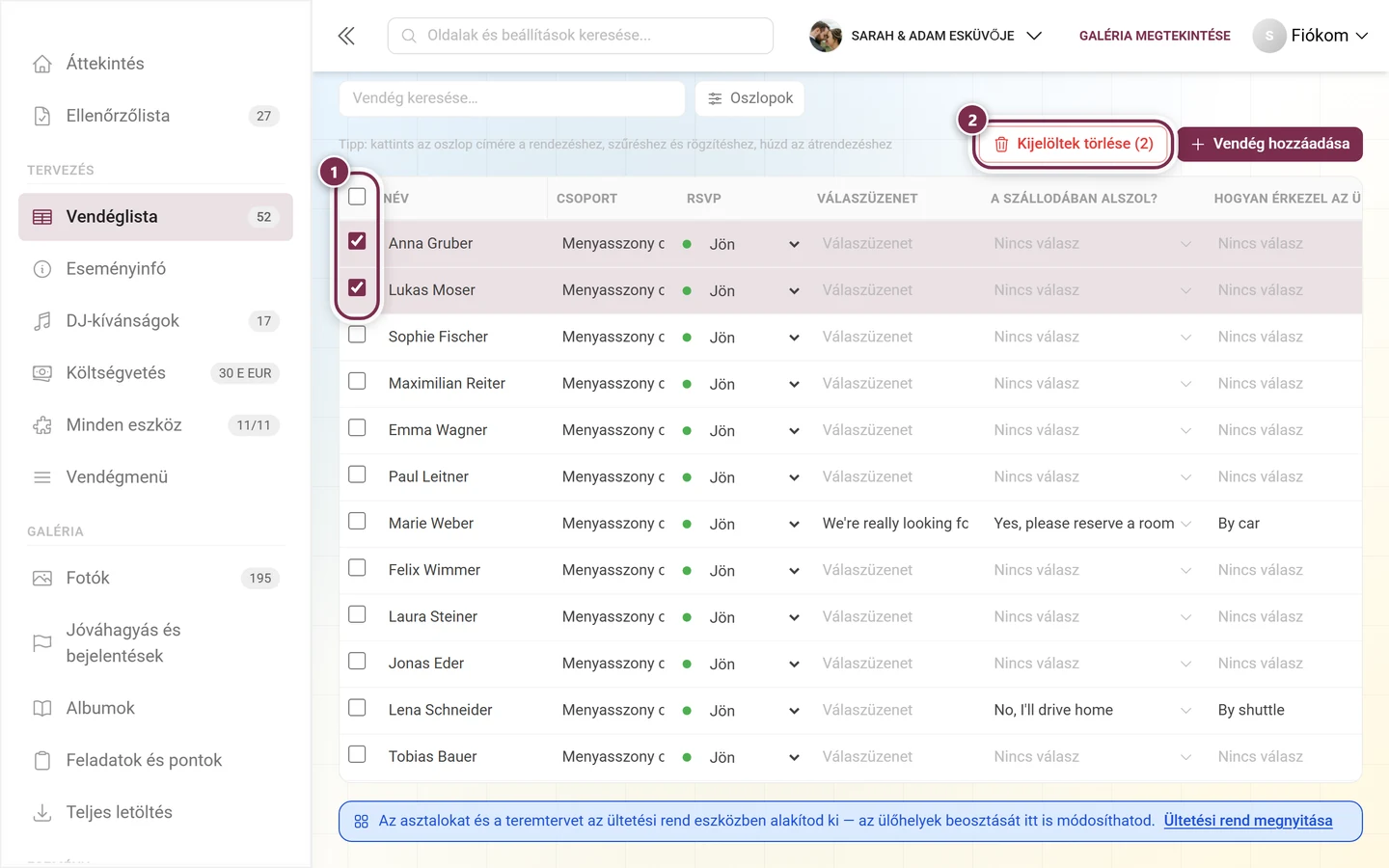Select Marie Weber's row checkbox
The width and height of the screenshot is (1389, 868).
click(x=357, y=521)
